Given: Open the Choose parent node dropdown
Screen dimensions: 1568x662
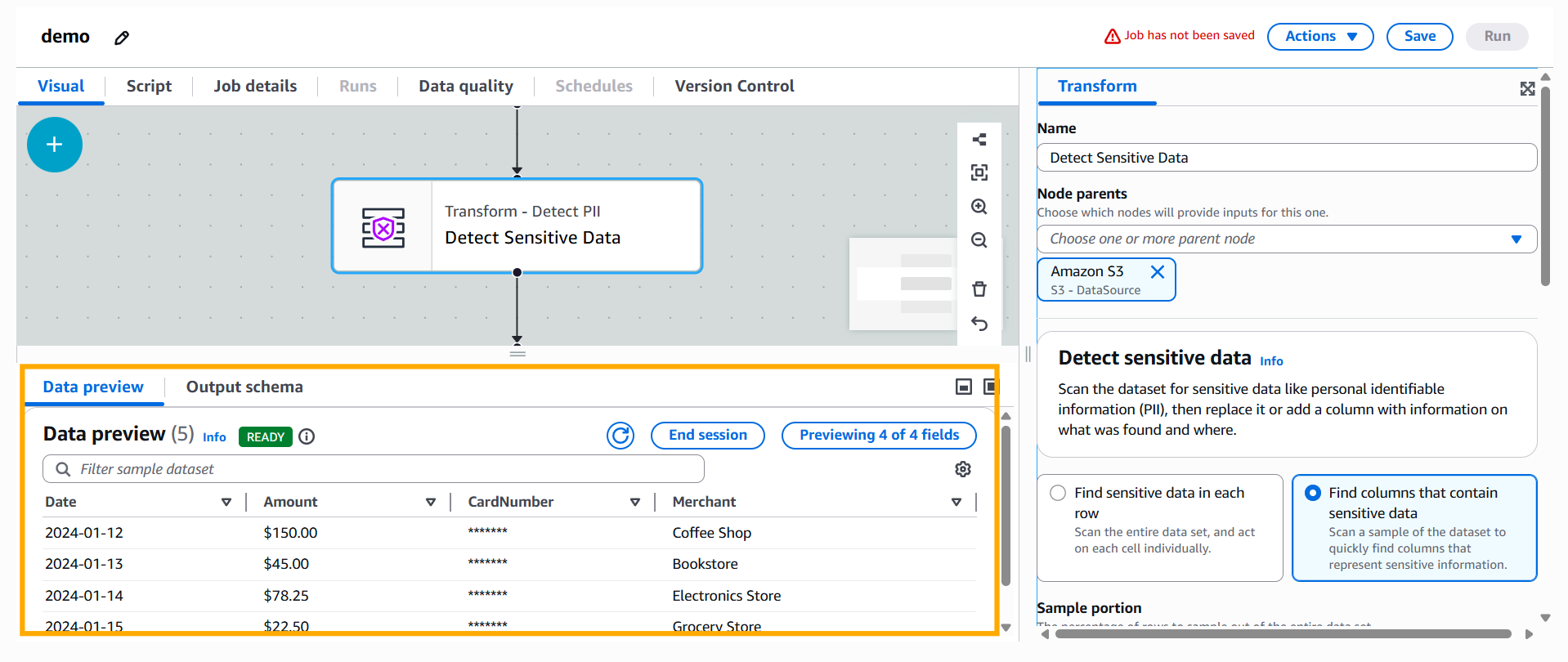Looking at the screenshot, I should (x=1287, y=239).
